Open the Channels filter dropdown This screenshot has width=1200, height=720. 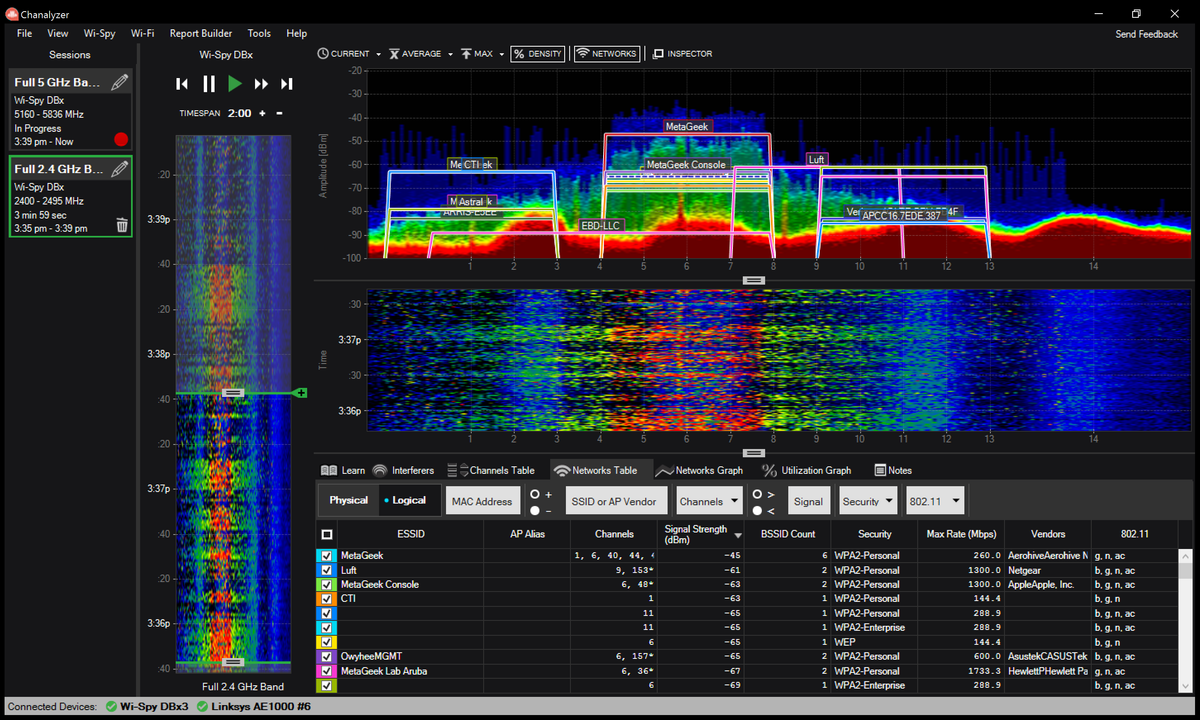tap(708, 500)
